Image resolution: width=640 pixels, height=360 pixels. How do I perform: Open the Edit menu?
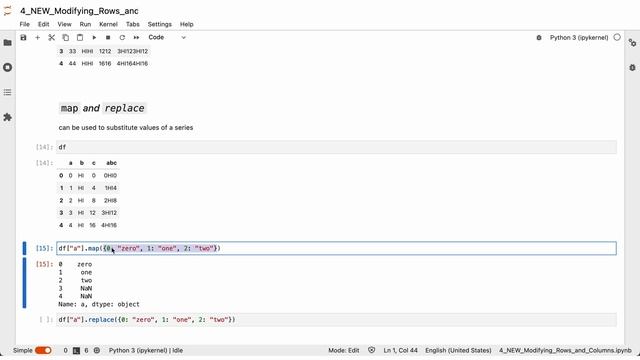point(44,24)
